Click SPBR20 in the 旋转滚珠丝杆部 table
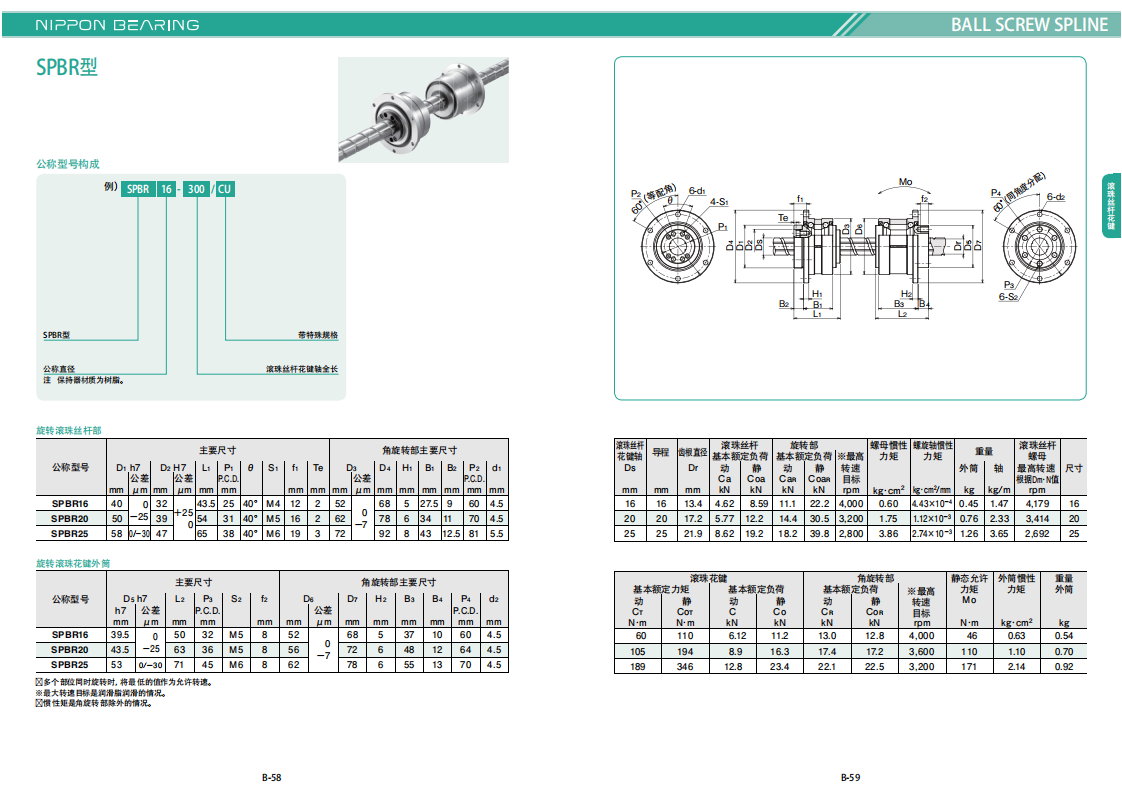This screenshot has width=1122, height=793. click(70, 519)
